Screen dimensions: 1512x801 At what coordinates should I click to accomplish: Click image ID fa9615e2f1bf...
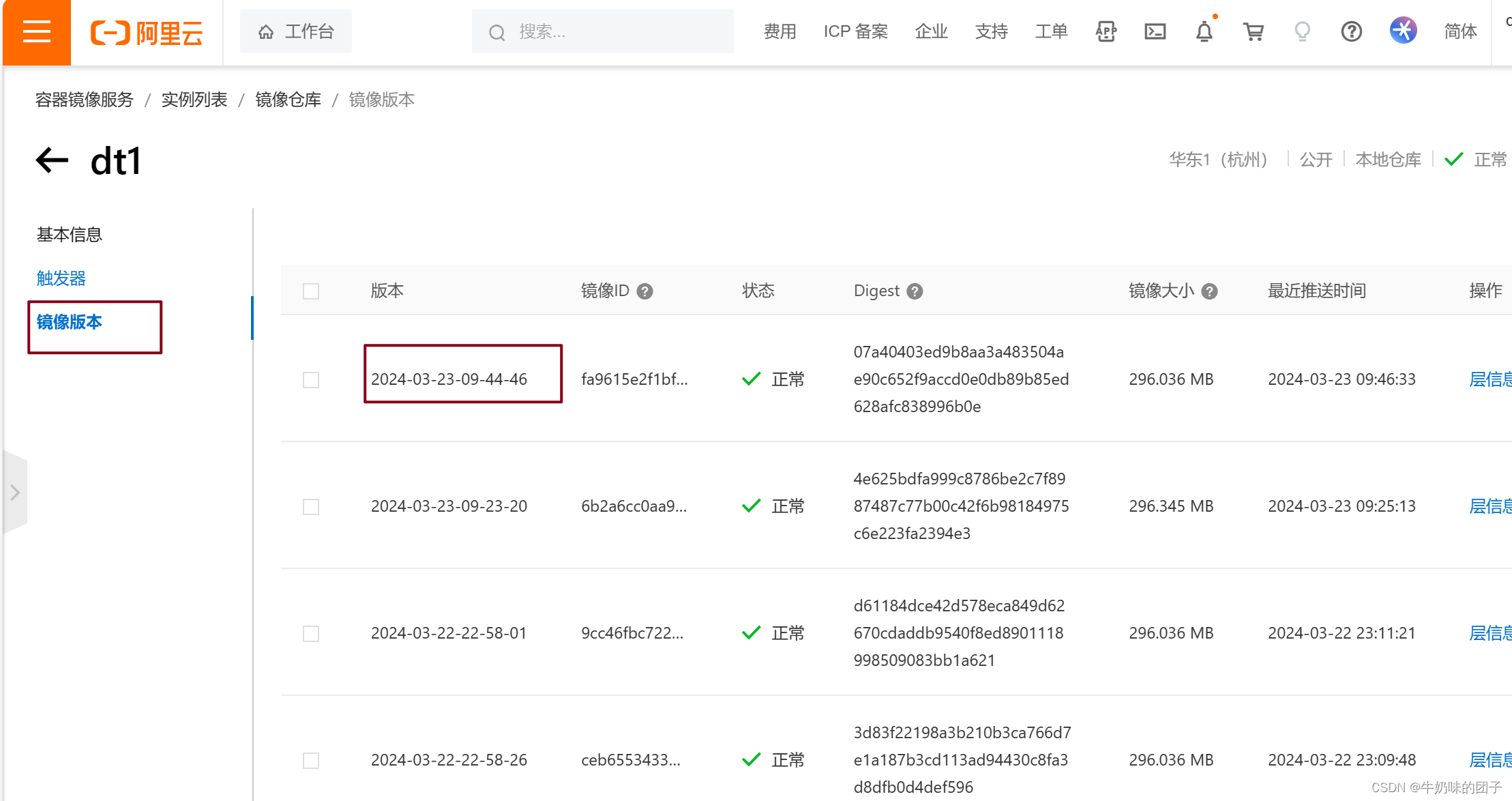[x=634, y=379]
